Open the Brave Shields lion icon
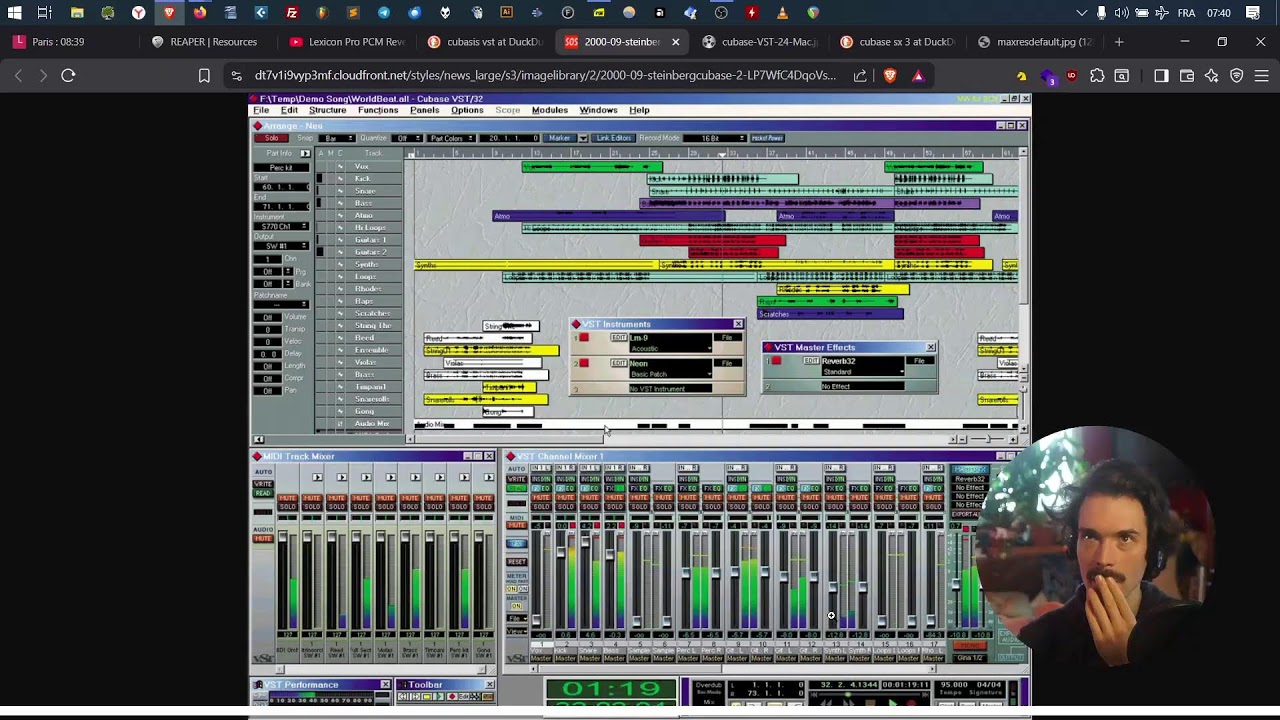 pos(890,76)
